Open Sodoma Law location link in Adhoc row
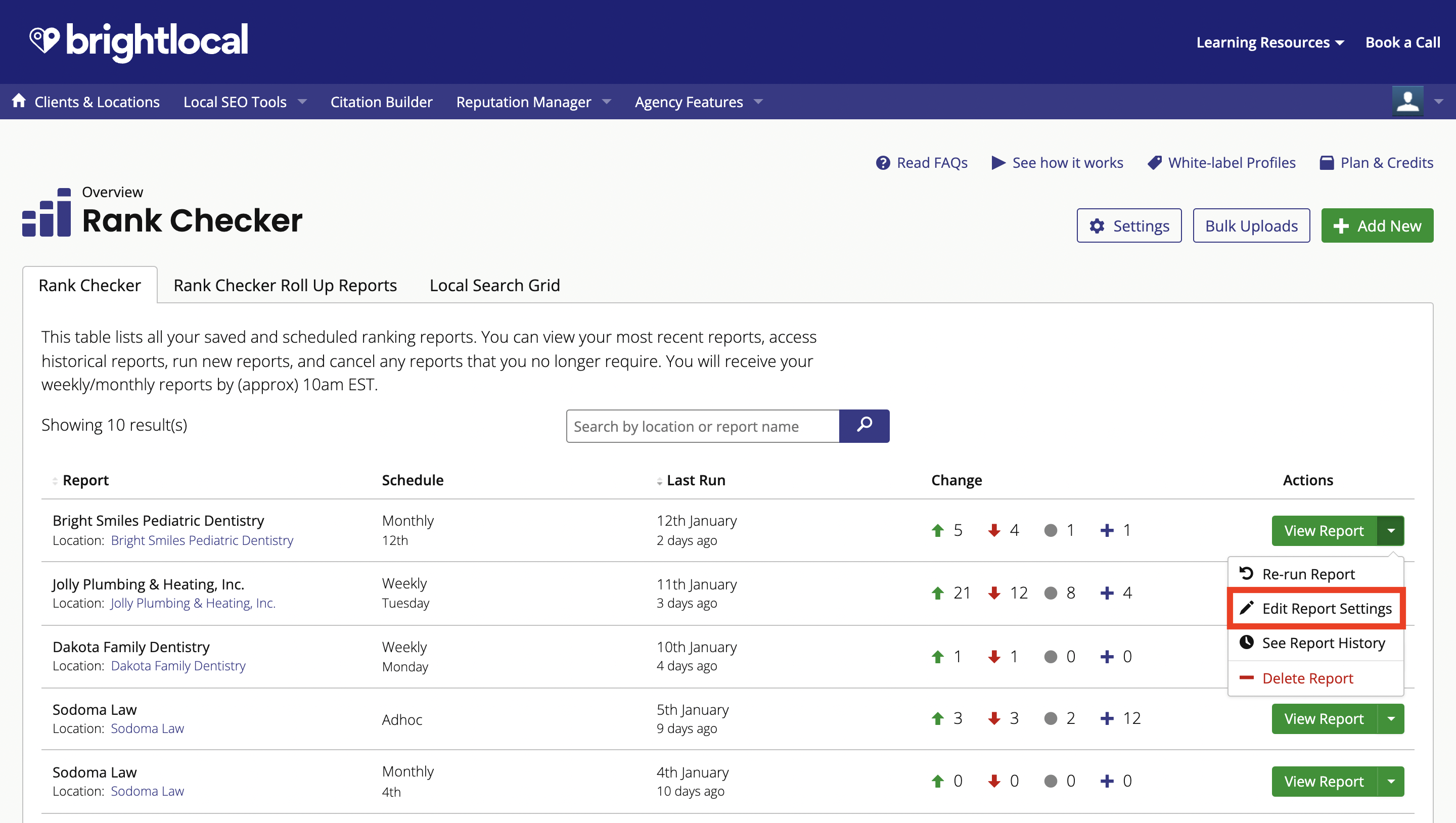Screen dimensions: 1456x823 [147, 728]
